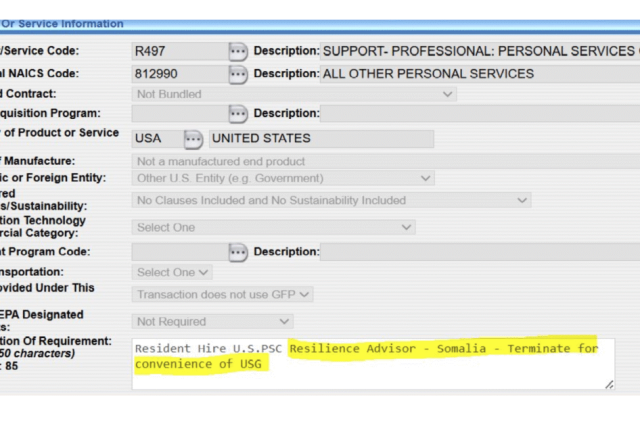Open the Not Bundled contract dropdown
The height and width of the screenshot is (426, 640).
tap(294, 94)
